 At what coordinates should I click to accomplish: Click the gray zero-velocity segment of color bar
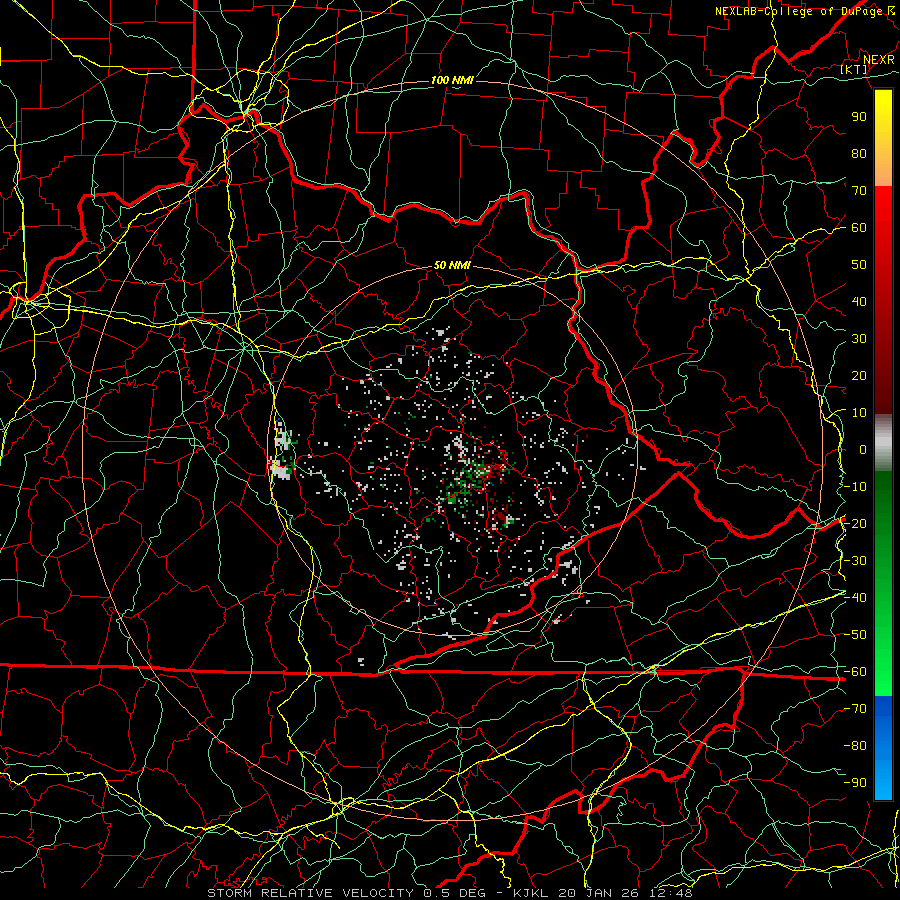tap(883, 443)
